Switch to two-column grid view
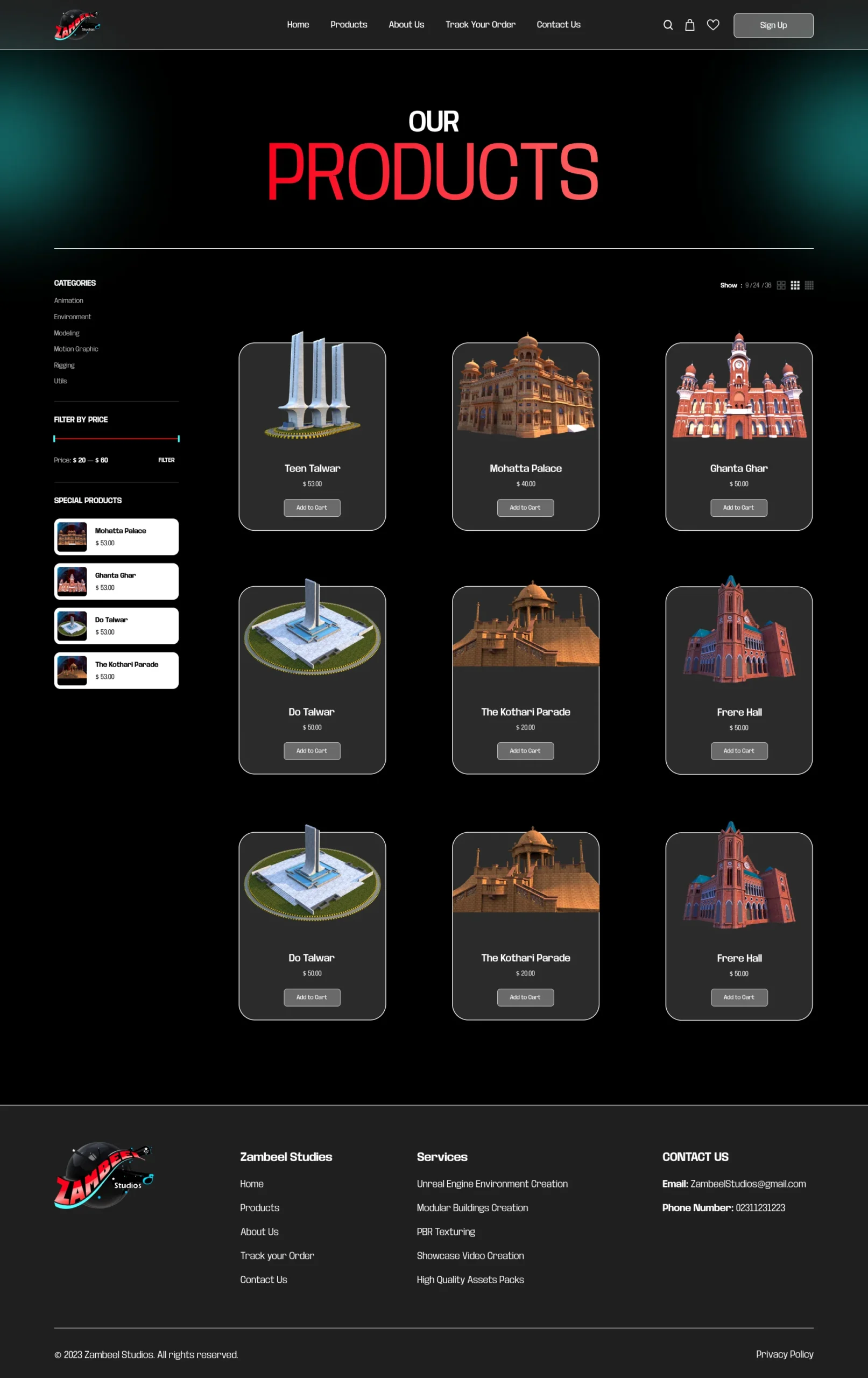The width and height of the screenshot is (868, 1378). (780, 285)
